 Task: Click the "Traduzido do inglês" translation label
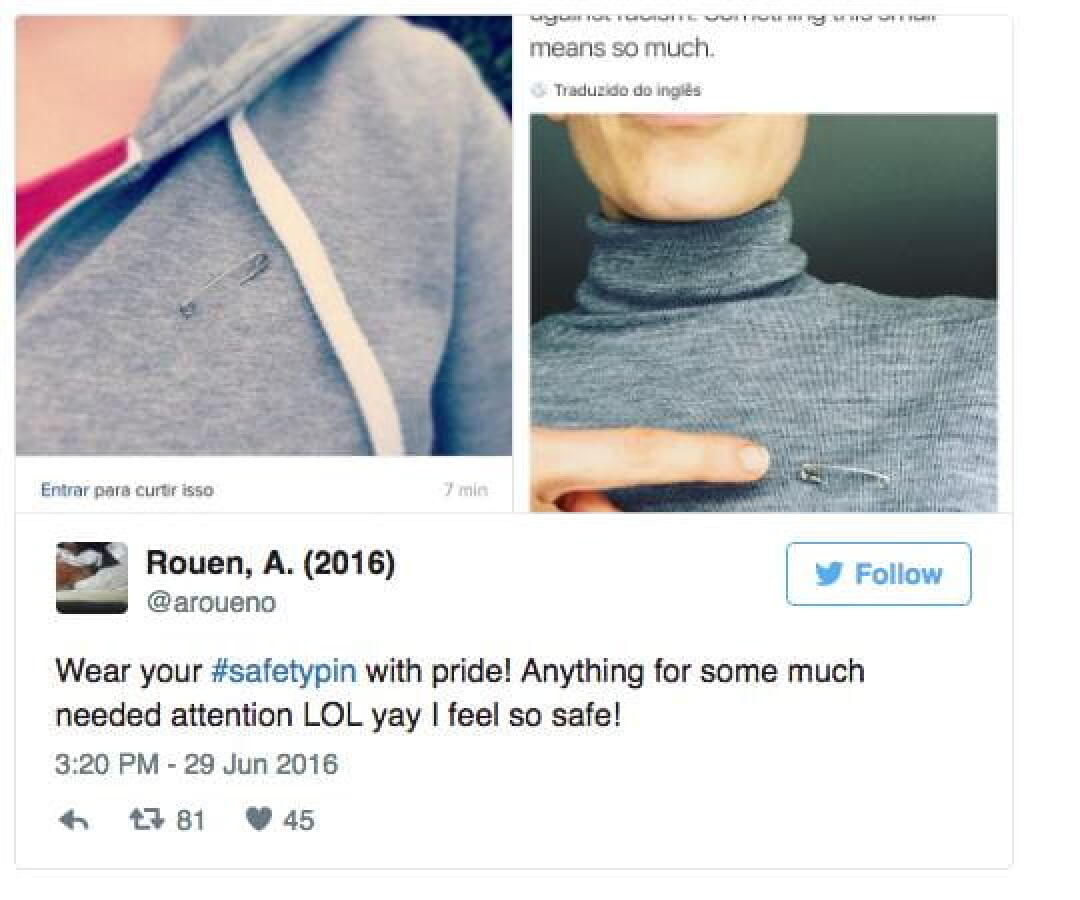[627, 90]
